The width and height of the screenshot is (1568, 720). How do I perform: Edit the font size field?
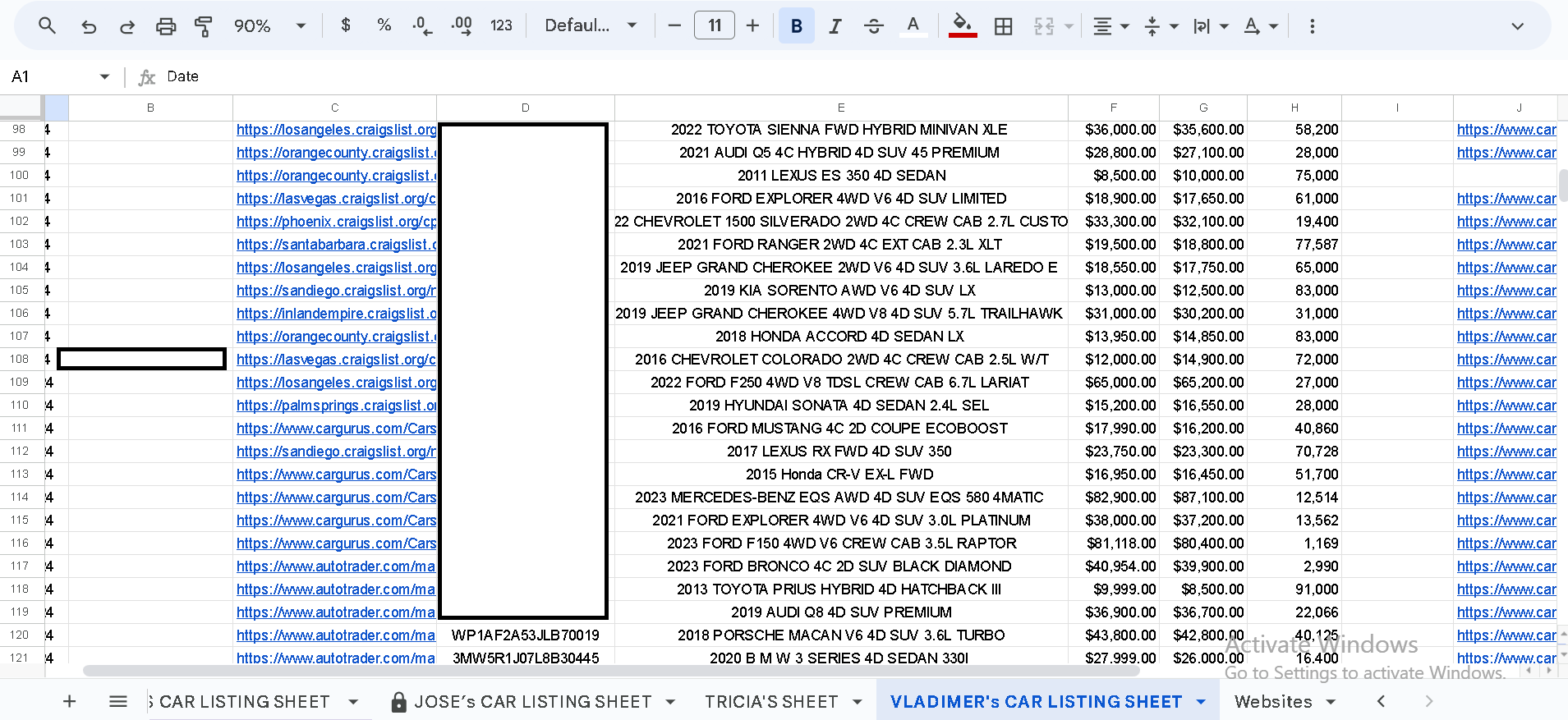pos(714,25)
